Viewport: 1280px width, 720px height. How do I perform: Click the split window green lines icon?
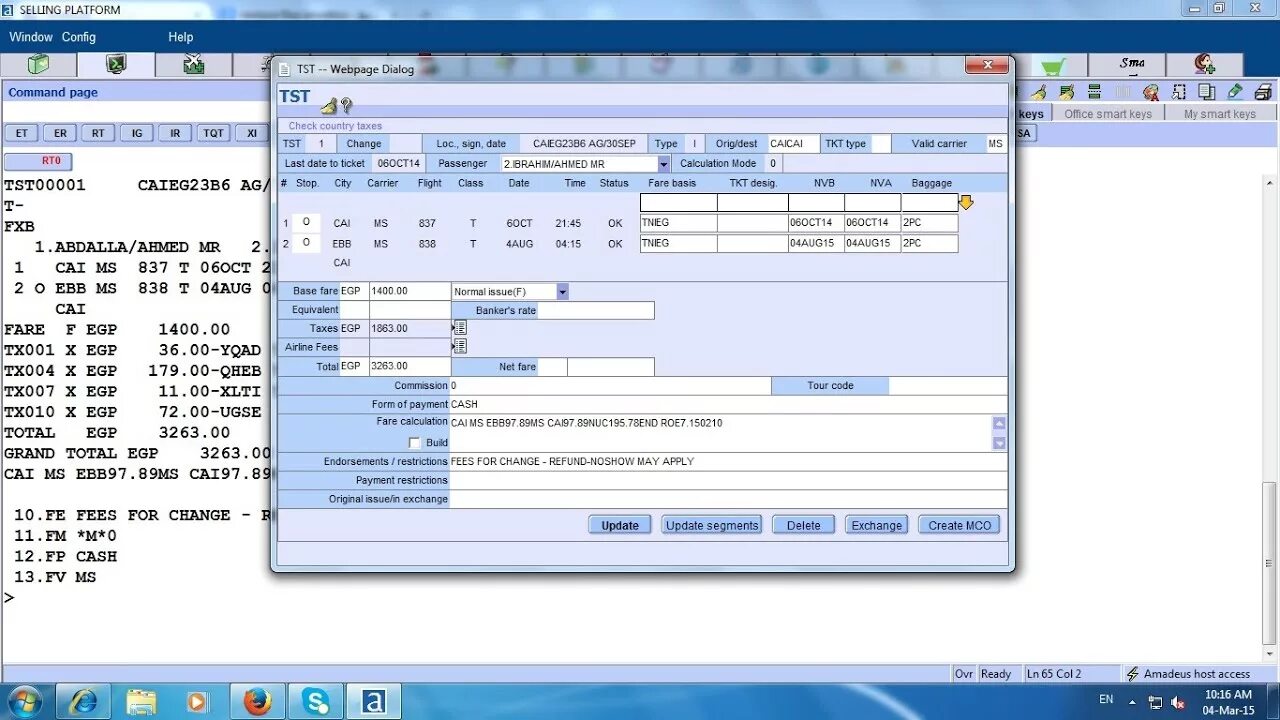[x=1095, y=92]
